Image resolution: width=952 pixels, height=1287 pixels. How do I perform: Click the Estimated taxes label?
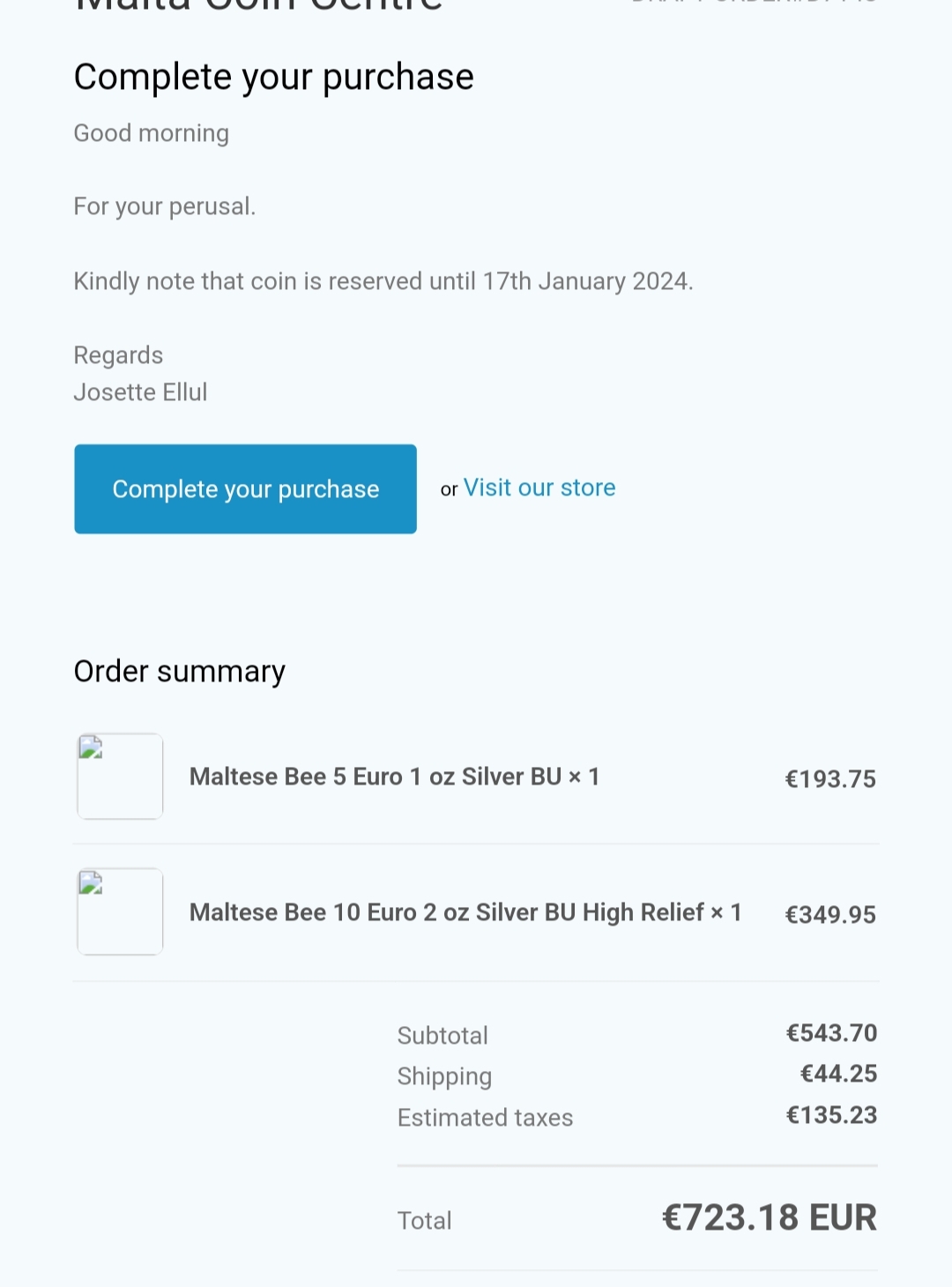485,1118
